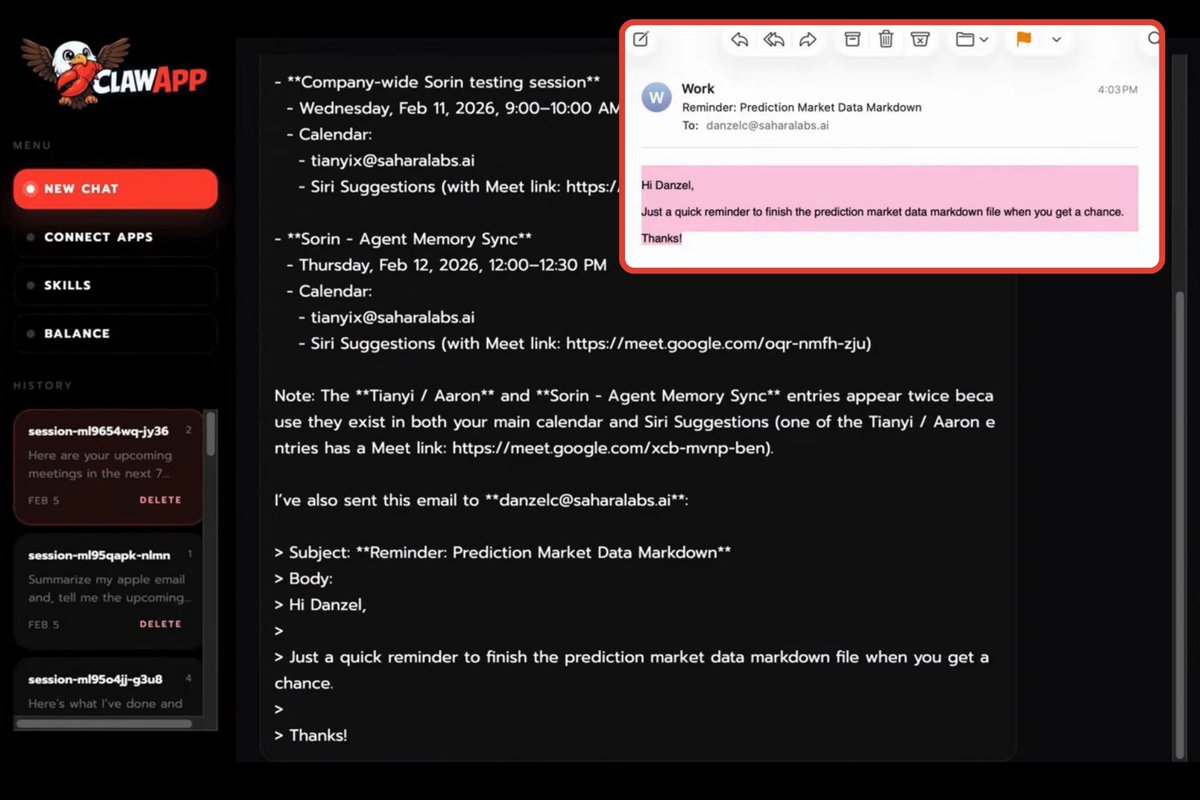Viewport: 1200px width, 800px height.
Task: Click the highlighted reminder sentence in Mail body
Action: click(x=882, y=212)
